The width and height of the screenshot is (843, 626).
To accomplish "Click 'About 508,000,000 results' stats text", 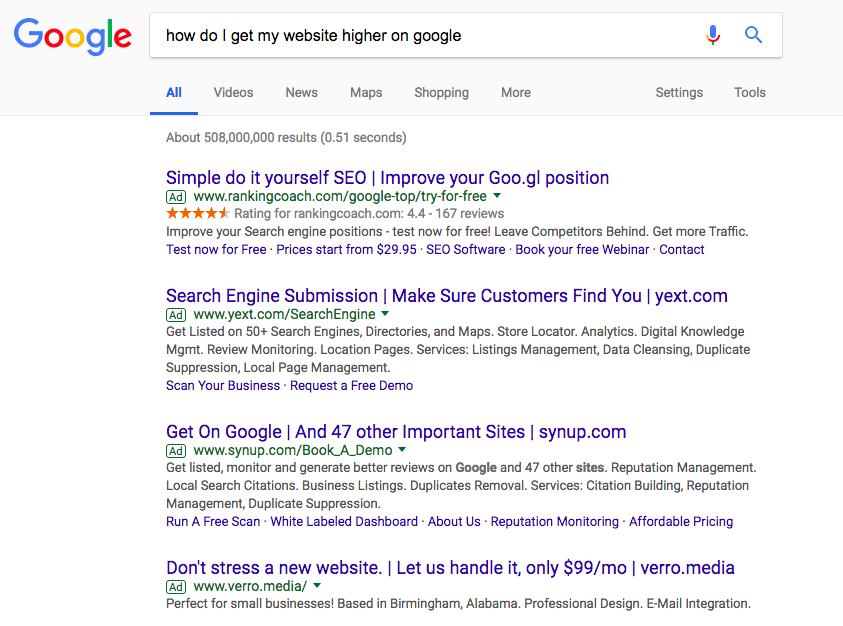I will 286,138.
